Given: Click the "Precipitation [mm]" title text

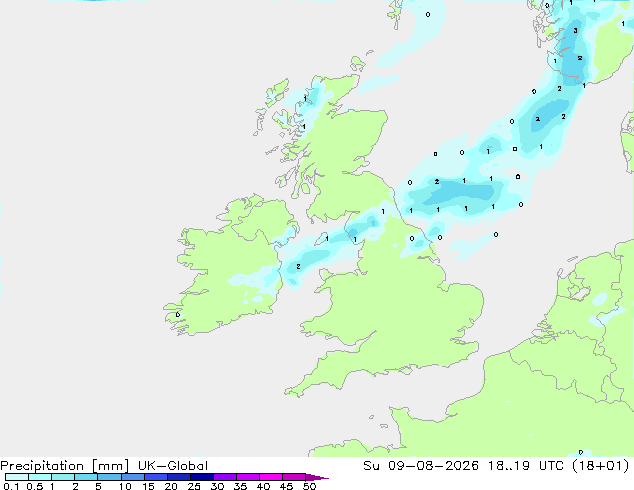Looking at the screenshot, I should 64,466.
